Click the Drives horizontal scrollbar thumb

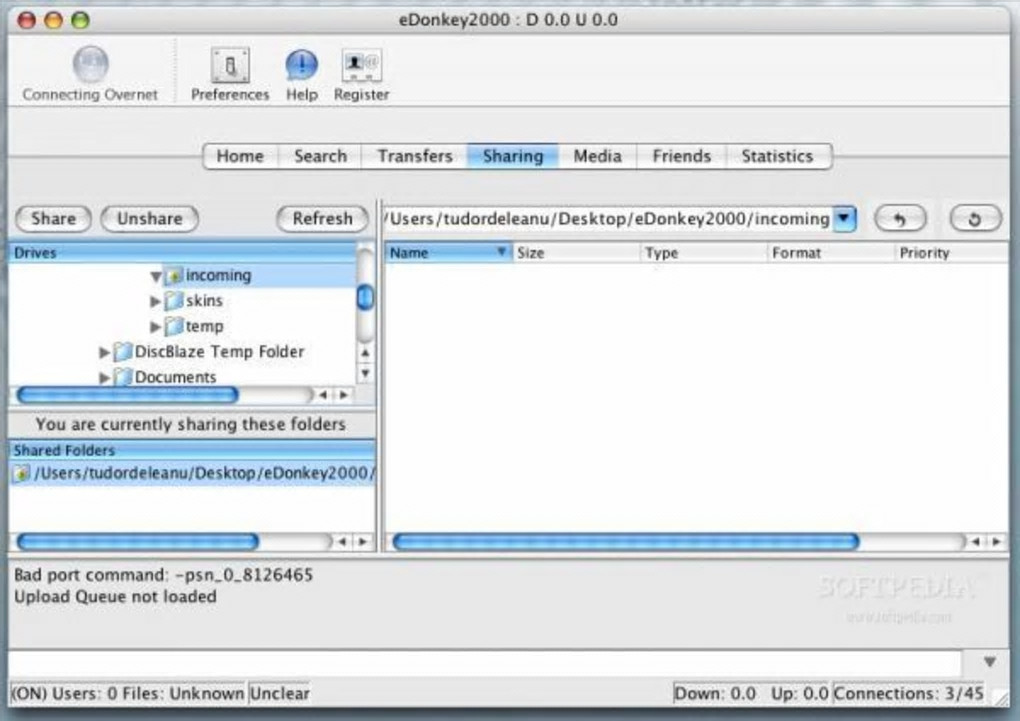coord(128,394)
